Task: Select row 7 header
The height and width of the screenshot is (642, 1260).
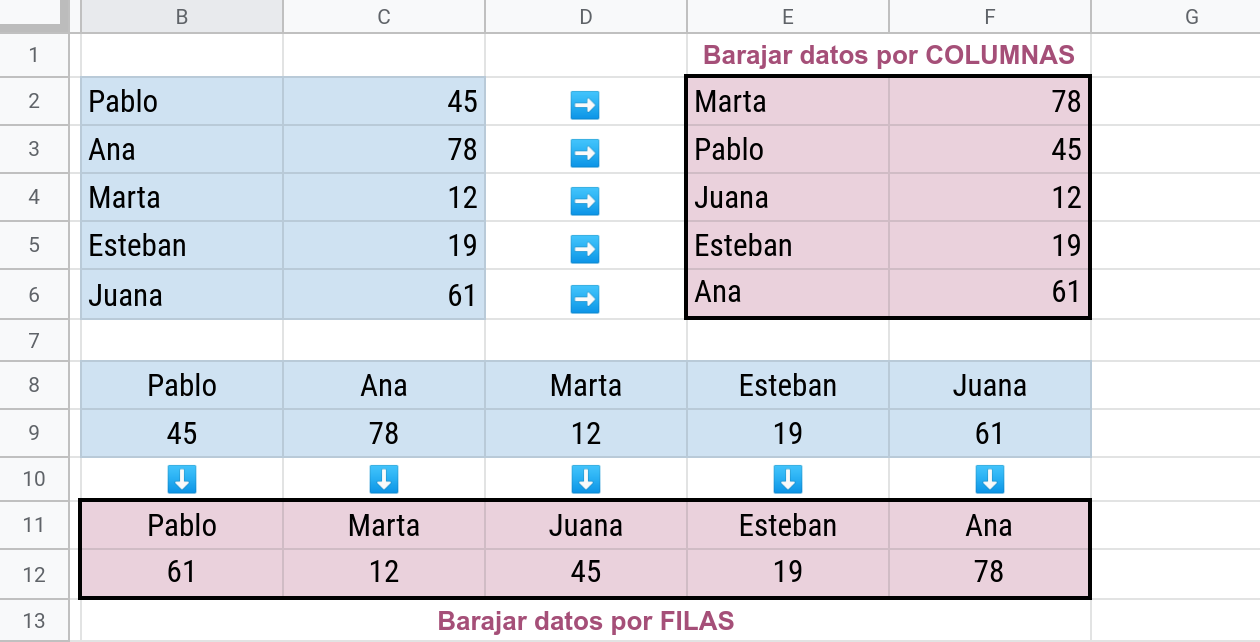Action: pos(34,341)
